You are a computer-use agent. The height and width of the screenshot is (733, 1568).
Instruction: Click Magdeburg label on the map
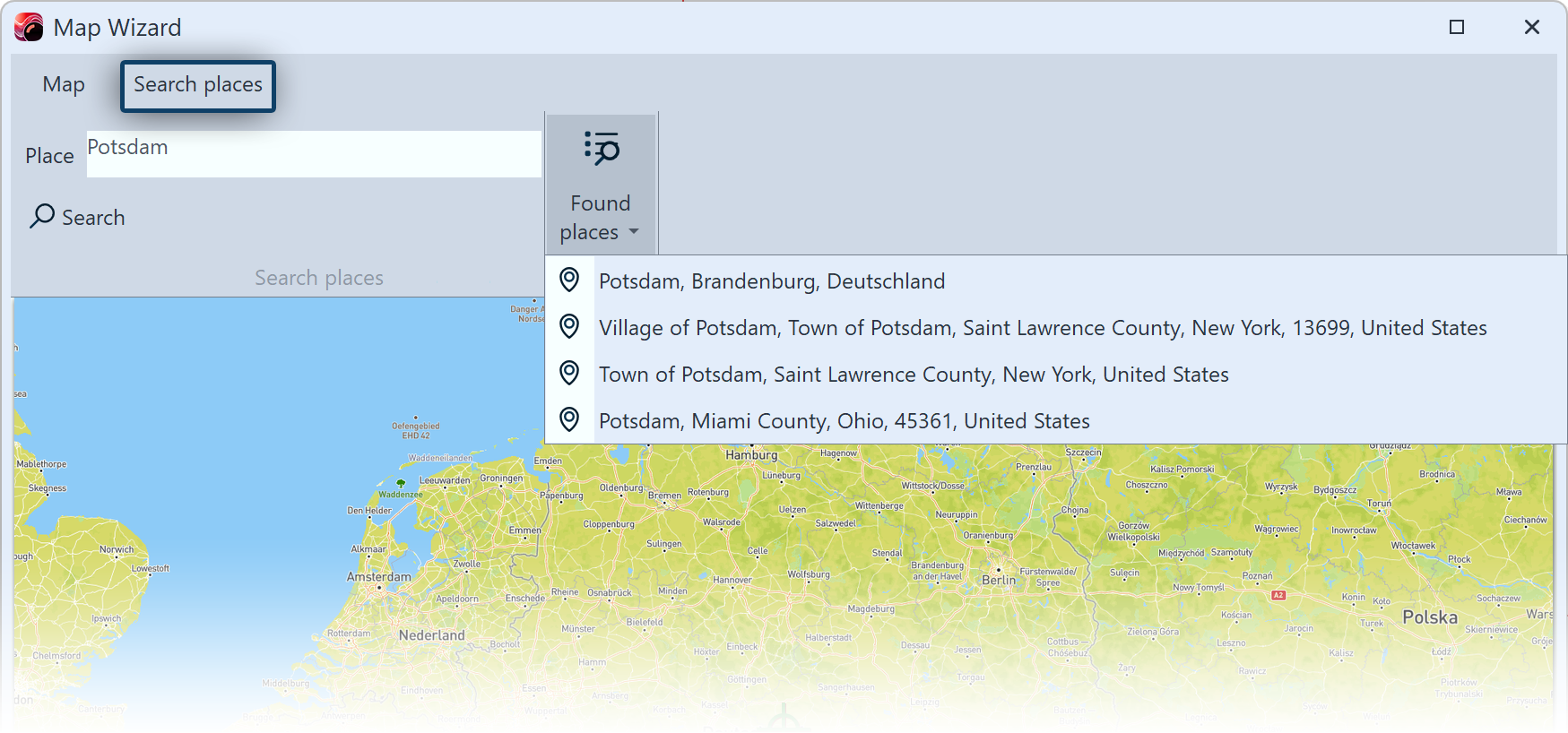pyautogui.click(x=871, y=608)
